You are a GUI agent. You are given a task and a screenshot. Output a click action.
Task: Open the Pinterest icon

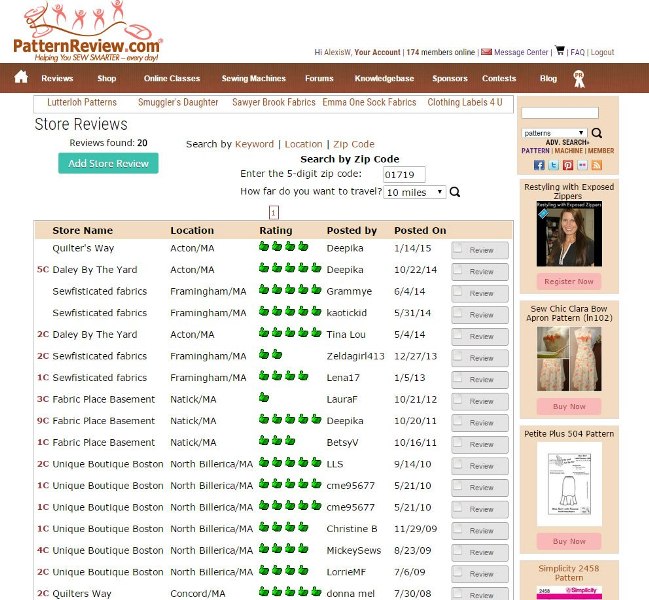[568, 165]
